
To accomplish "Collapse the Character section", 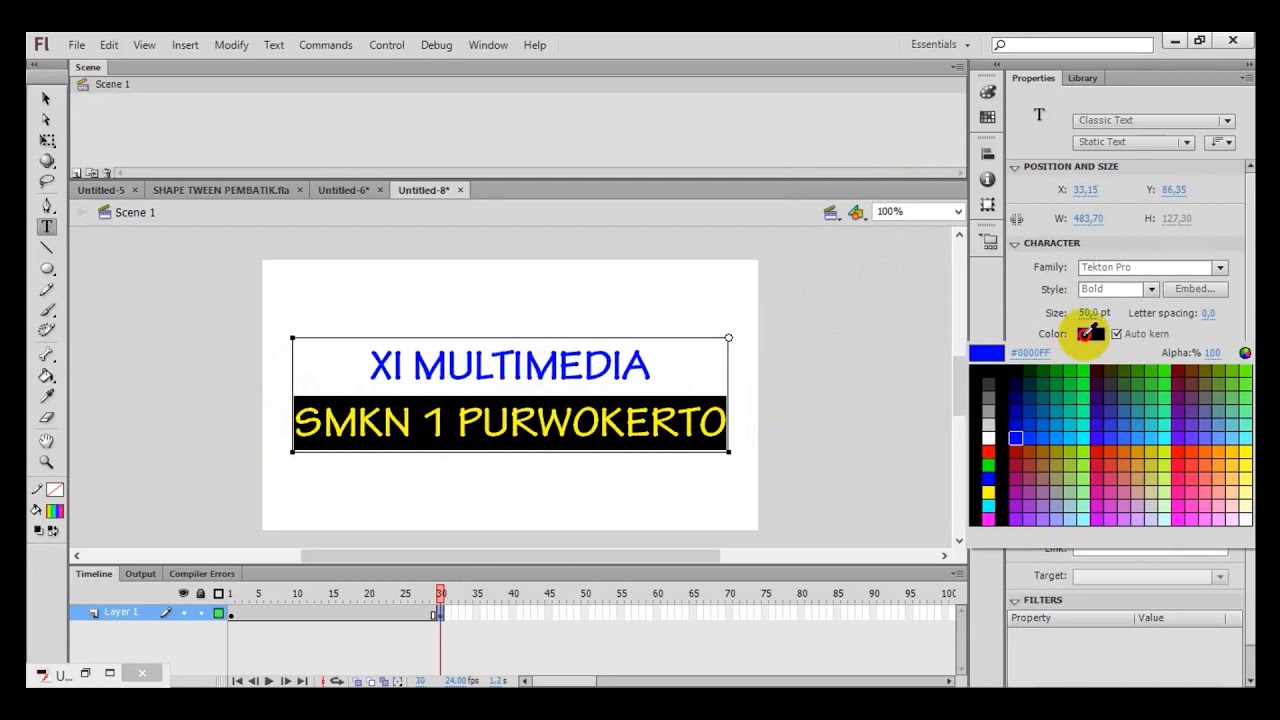I will tap(1014, 243).
